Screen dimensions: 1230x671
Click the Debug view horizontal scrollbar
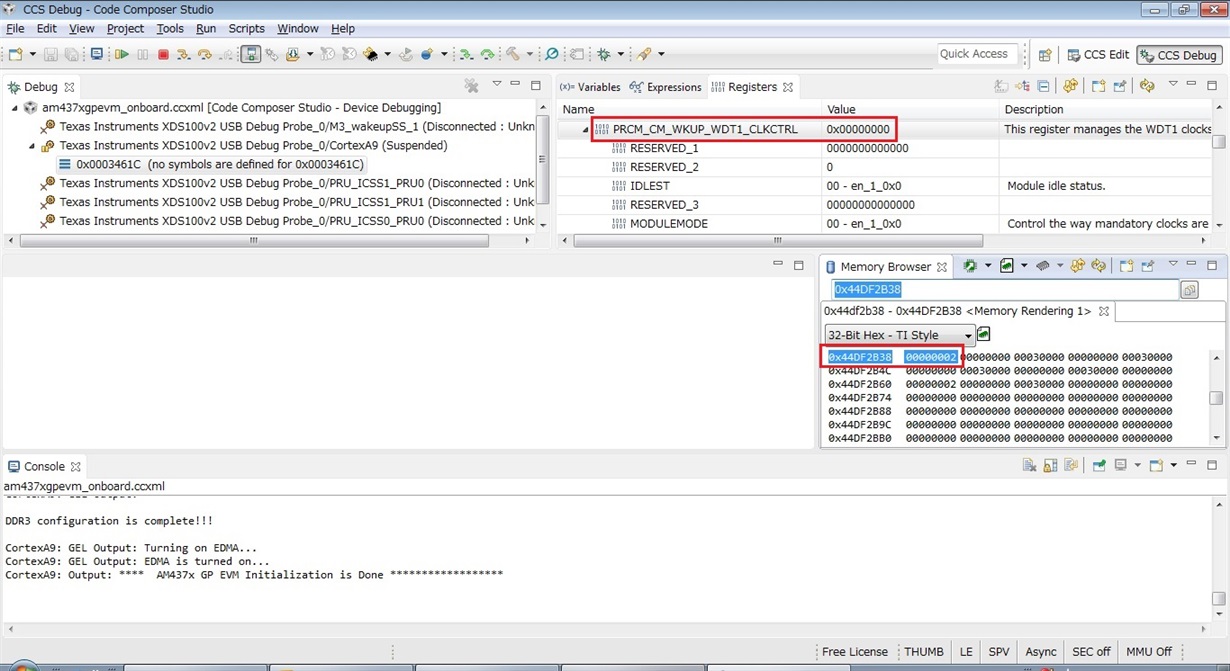(x=254, y=240)
